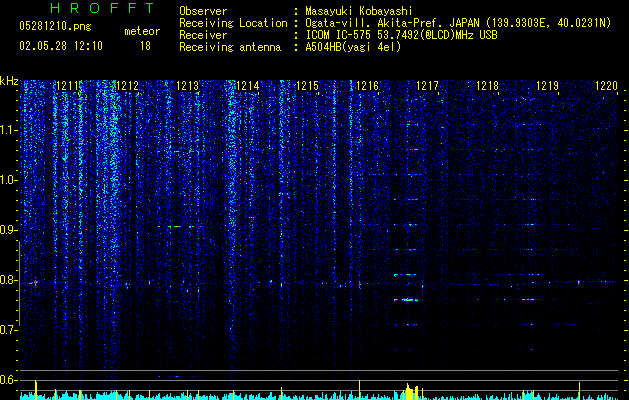Viewport: 629px width, 400px height.
Task: Click the A504HB(yagi 4el) antenna text
Action: [x=353, y=47]
